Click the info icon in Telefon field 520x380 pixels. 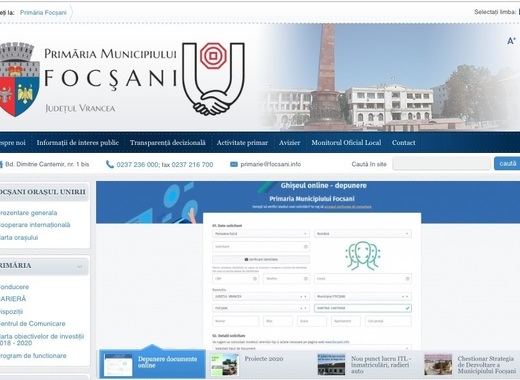pos(306,279)
